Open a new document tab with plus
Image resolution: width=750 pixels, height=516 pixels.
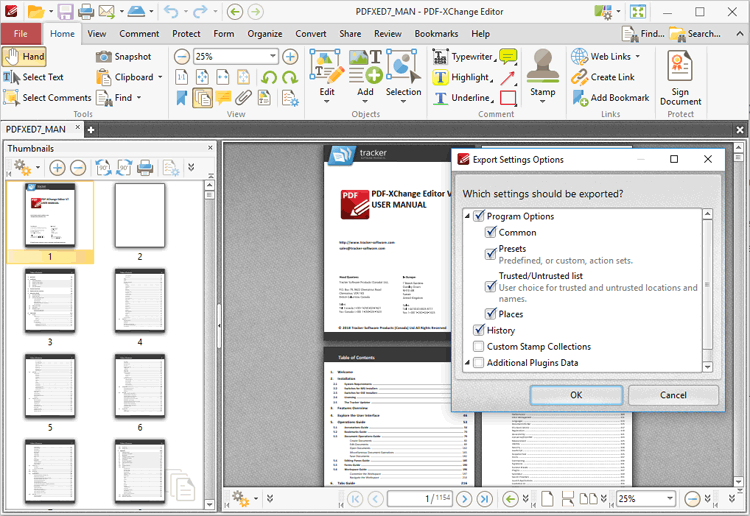(x=90, y=130)
